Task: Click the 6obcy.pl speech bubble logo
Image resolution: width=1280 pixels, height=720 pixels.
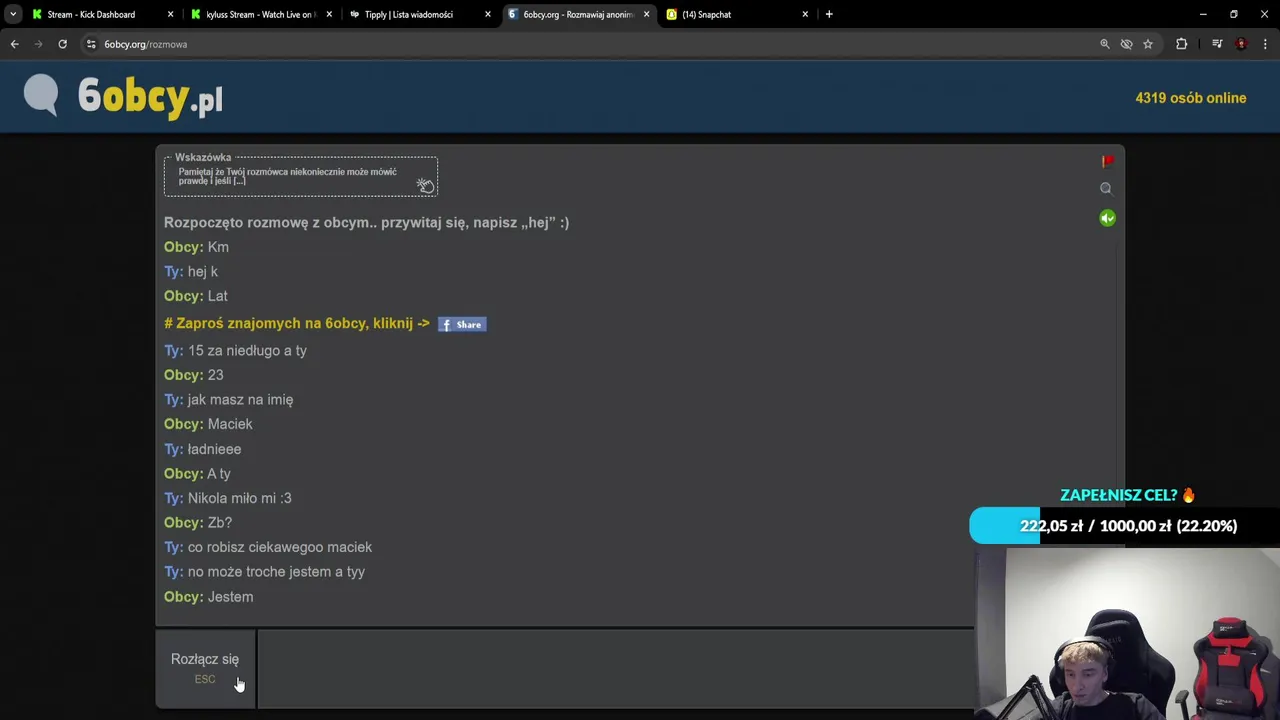Action: [x=41, y=96]
